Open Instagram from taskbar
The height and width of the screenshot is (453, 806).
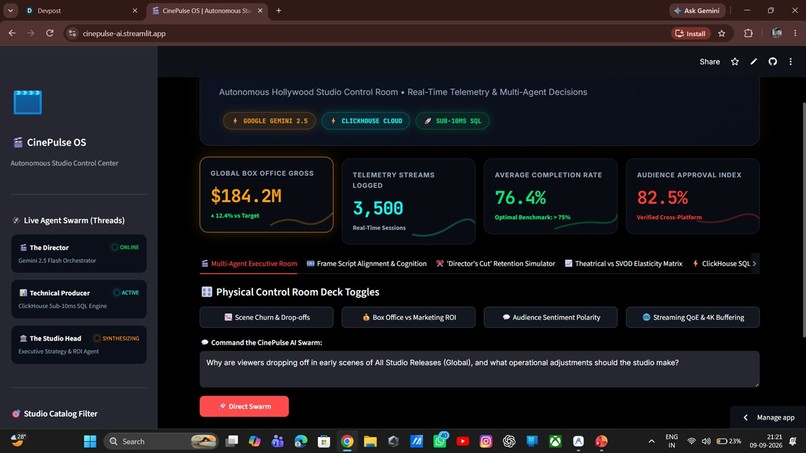click(x=486, y=441)
